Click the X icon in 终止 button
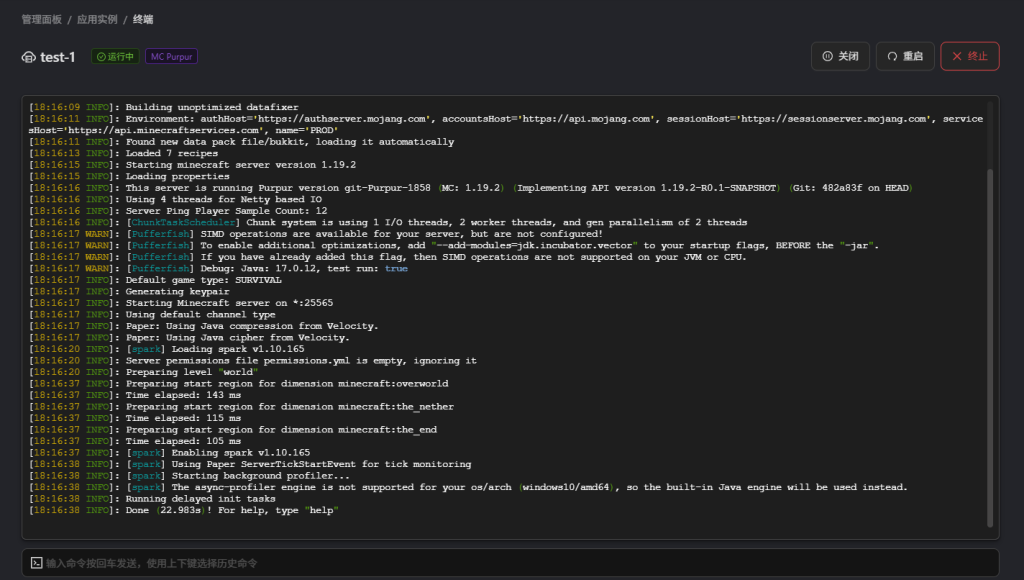The height and width of the screenshot is (580, 1024). (957, 57)
